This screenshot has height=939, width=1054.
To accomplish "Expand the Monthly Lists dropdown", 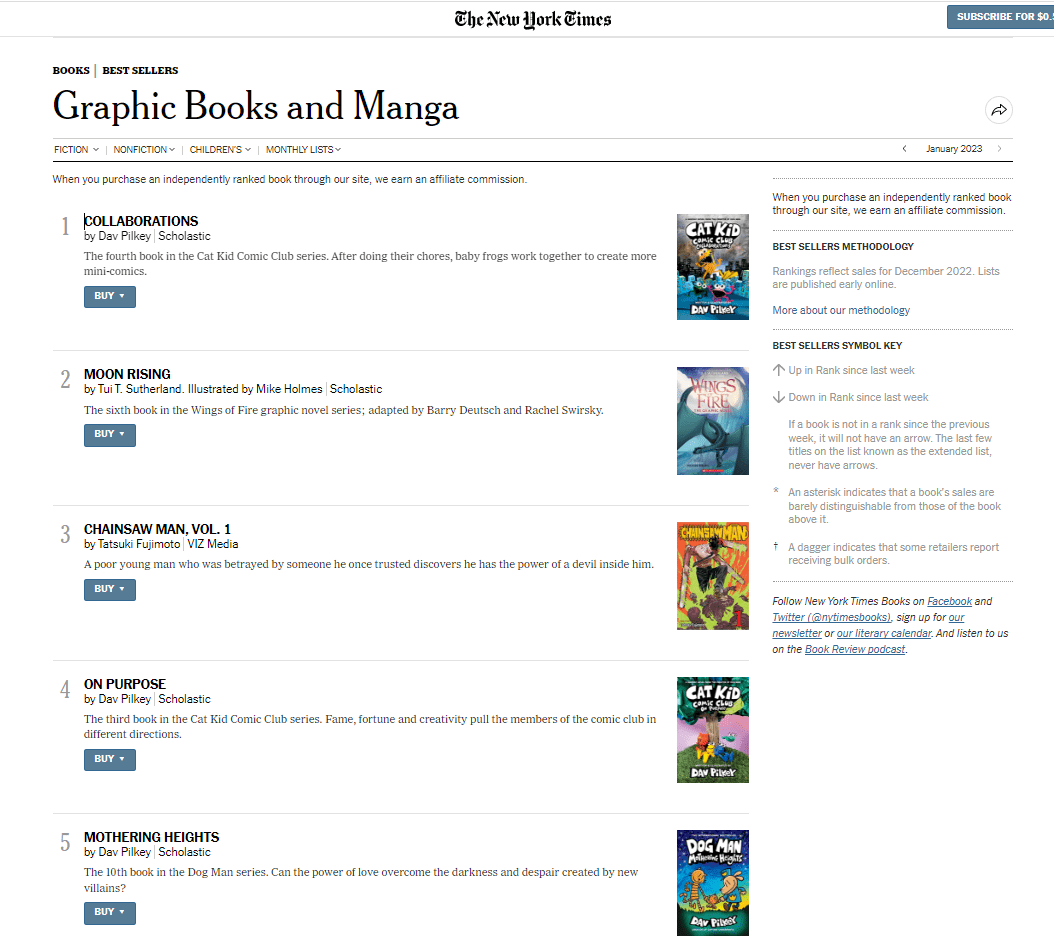I will 303,149.
